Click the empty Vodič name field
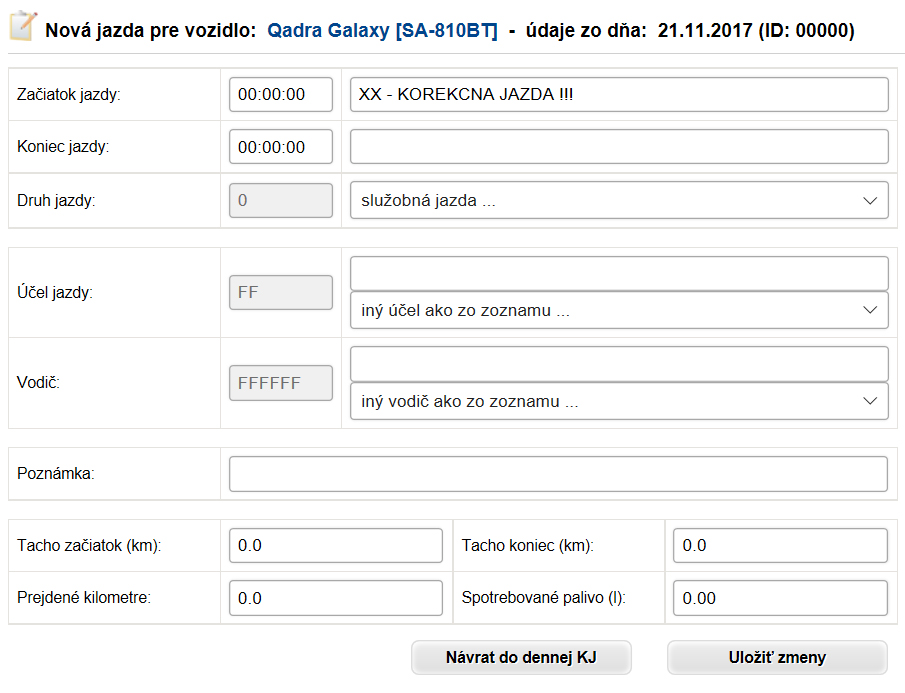The height and width of the screenshot is (693, 905). [619, 364]
